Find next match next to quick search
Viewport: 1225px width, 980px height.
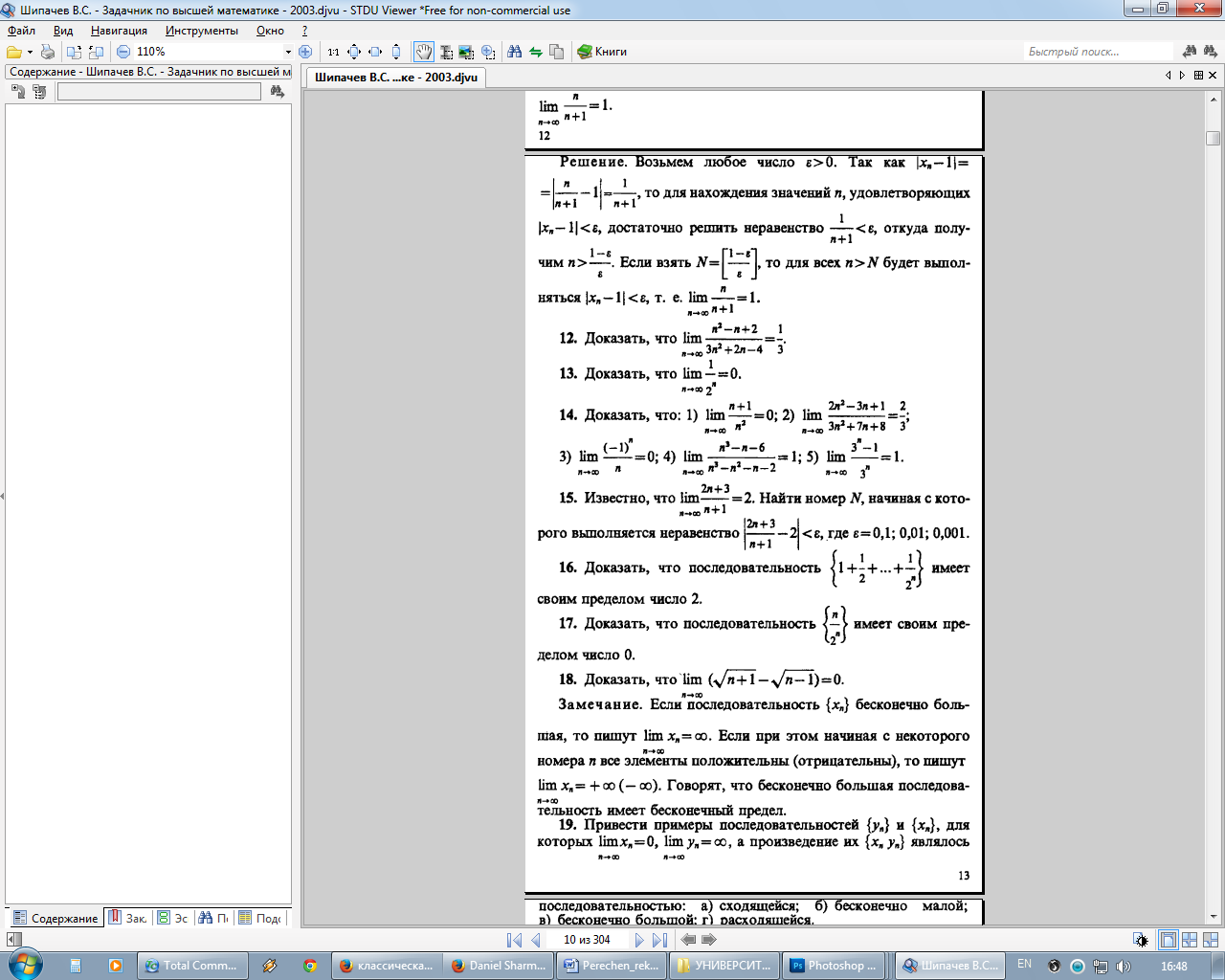(1212, 52)
